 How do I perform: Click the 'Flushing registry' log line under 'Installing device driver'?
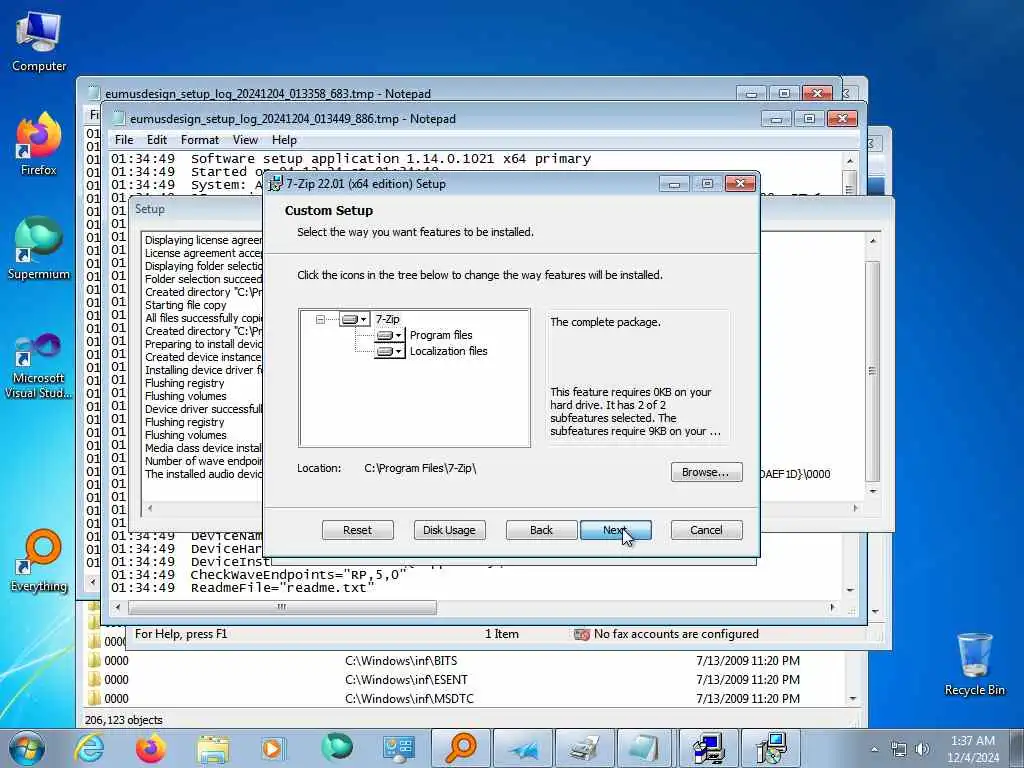184,383
